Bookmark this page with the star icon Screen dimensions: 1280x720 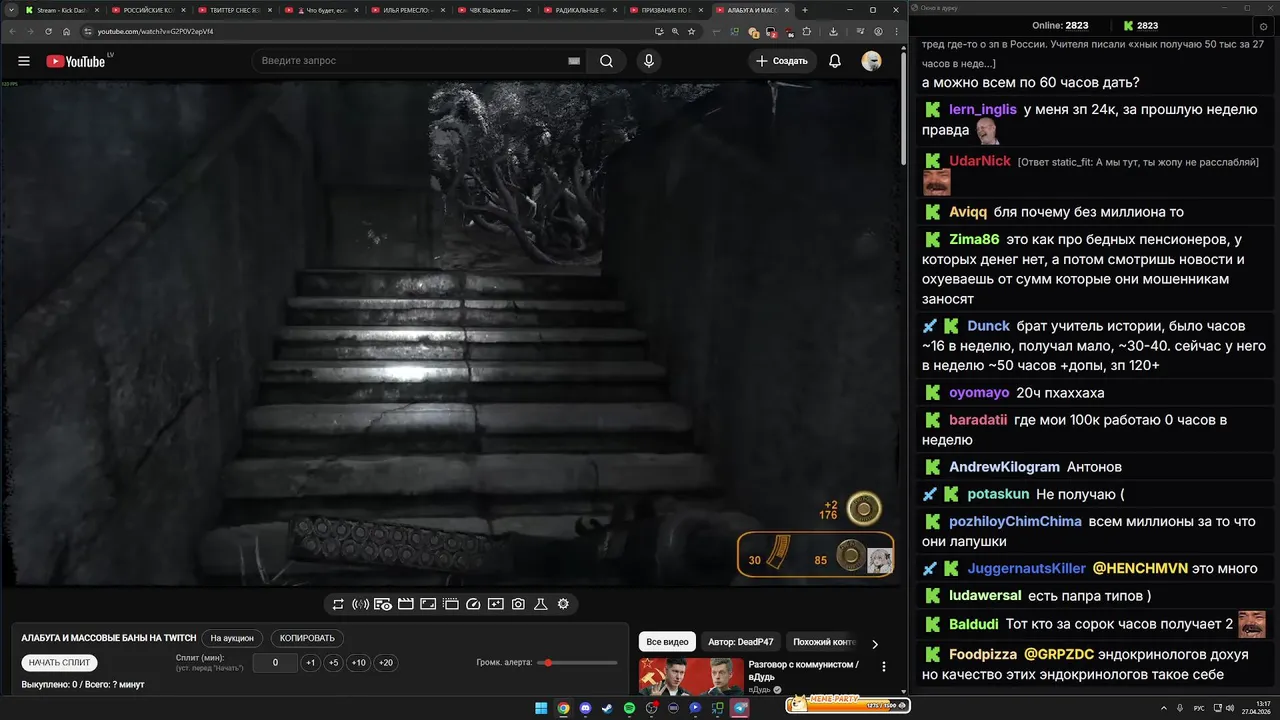pos(691,31)
